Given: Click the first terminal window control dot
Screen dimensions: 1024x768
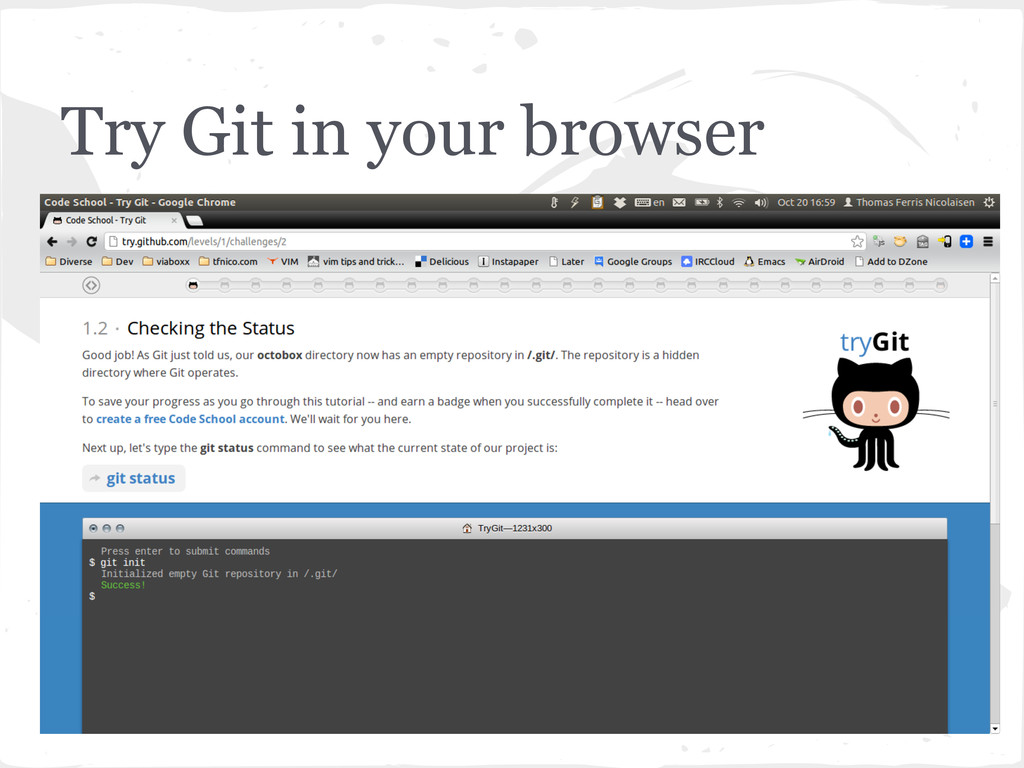Looking at the screenshot, I should [93, 528].
